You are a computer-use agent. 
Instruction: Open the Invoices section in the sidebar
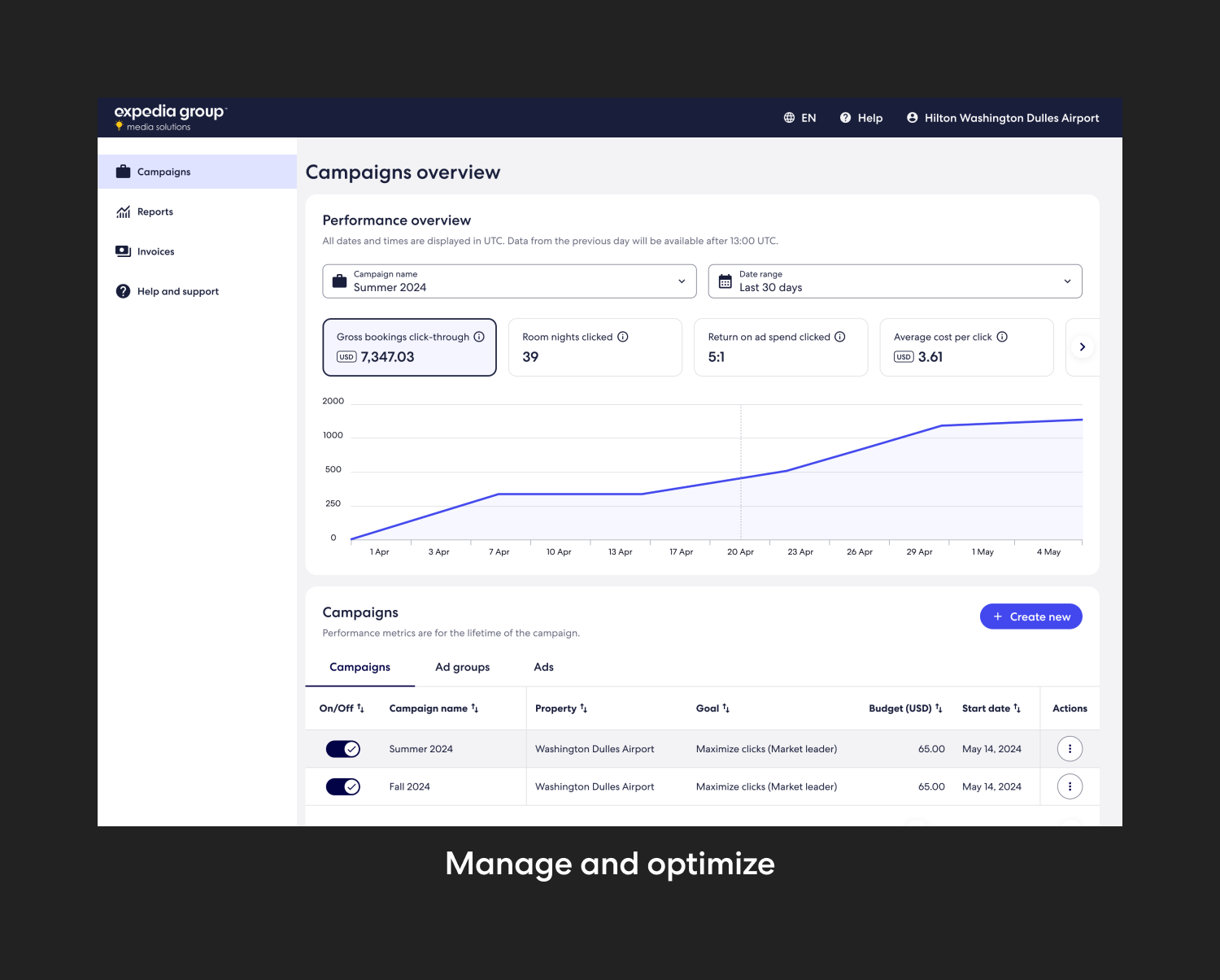155,251
